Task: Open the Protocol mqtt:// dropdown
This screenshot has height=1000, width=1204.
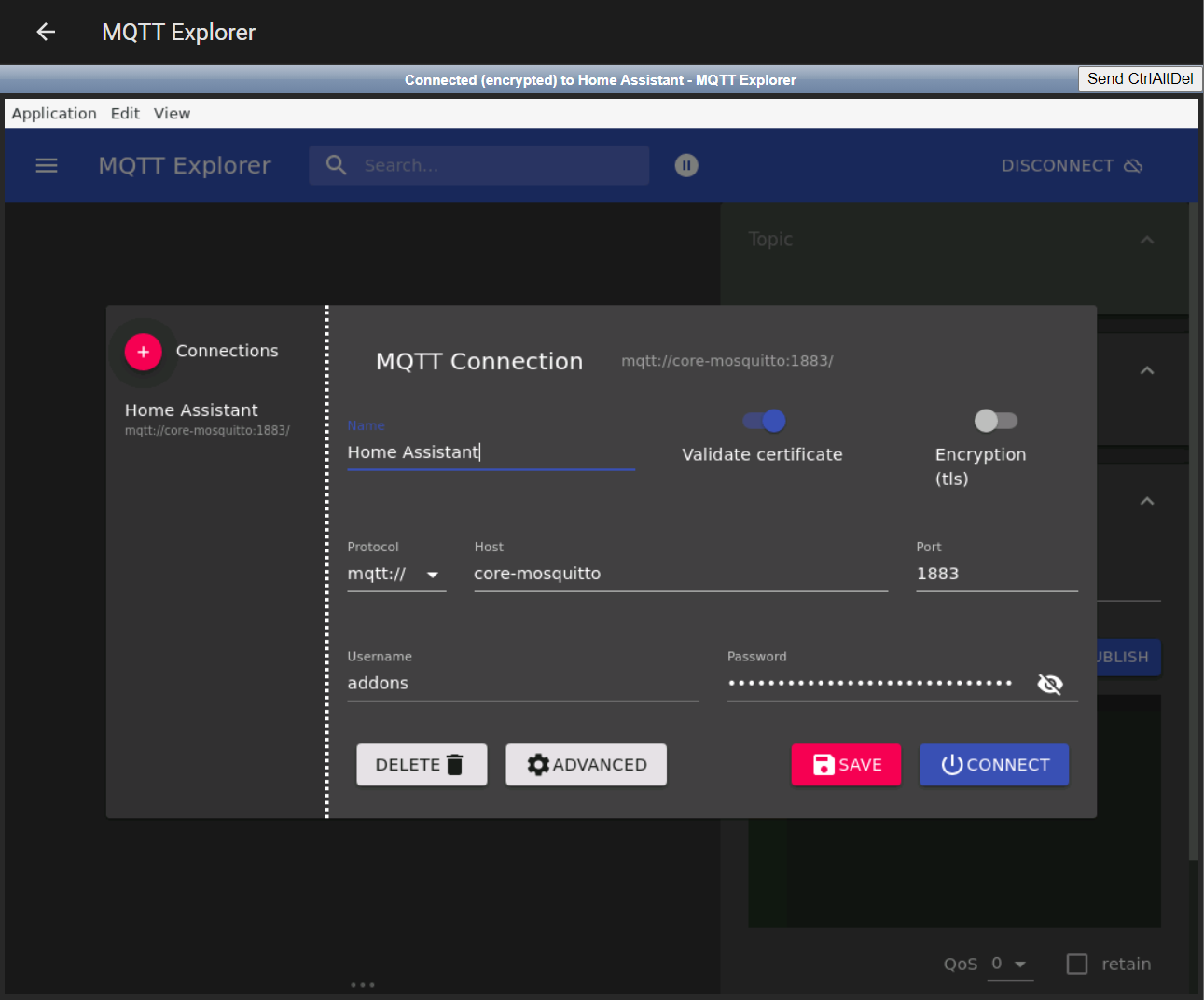Action: [396, 574]
